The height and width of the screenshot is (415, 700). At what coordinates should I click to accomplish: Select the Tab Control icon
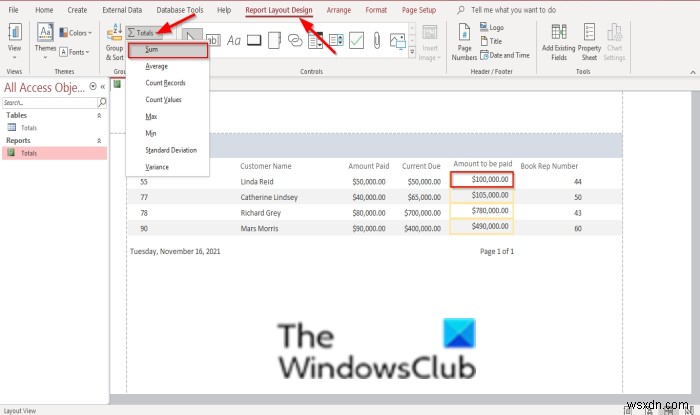[274, 41]
